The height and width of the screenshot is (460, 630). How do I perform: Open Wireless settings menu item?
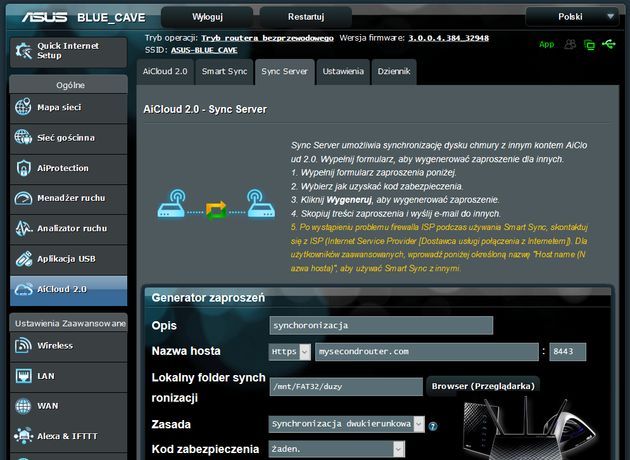(69, 346)
